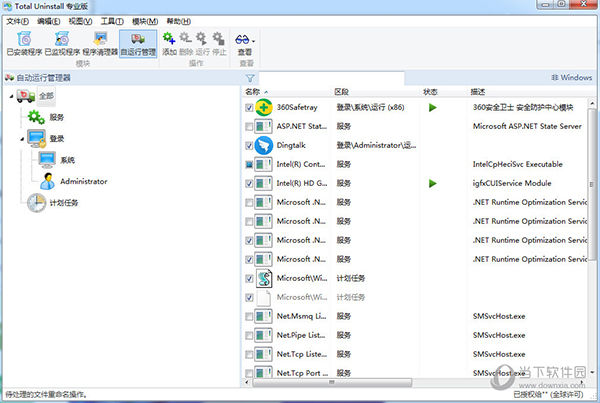Viewport: 600px width, 403px height.
Task: Click the Net.Pipe List... service icon
Action: click(x=264, y=335)
